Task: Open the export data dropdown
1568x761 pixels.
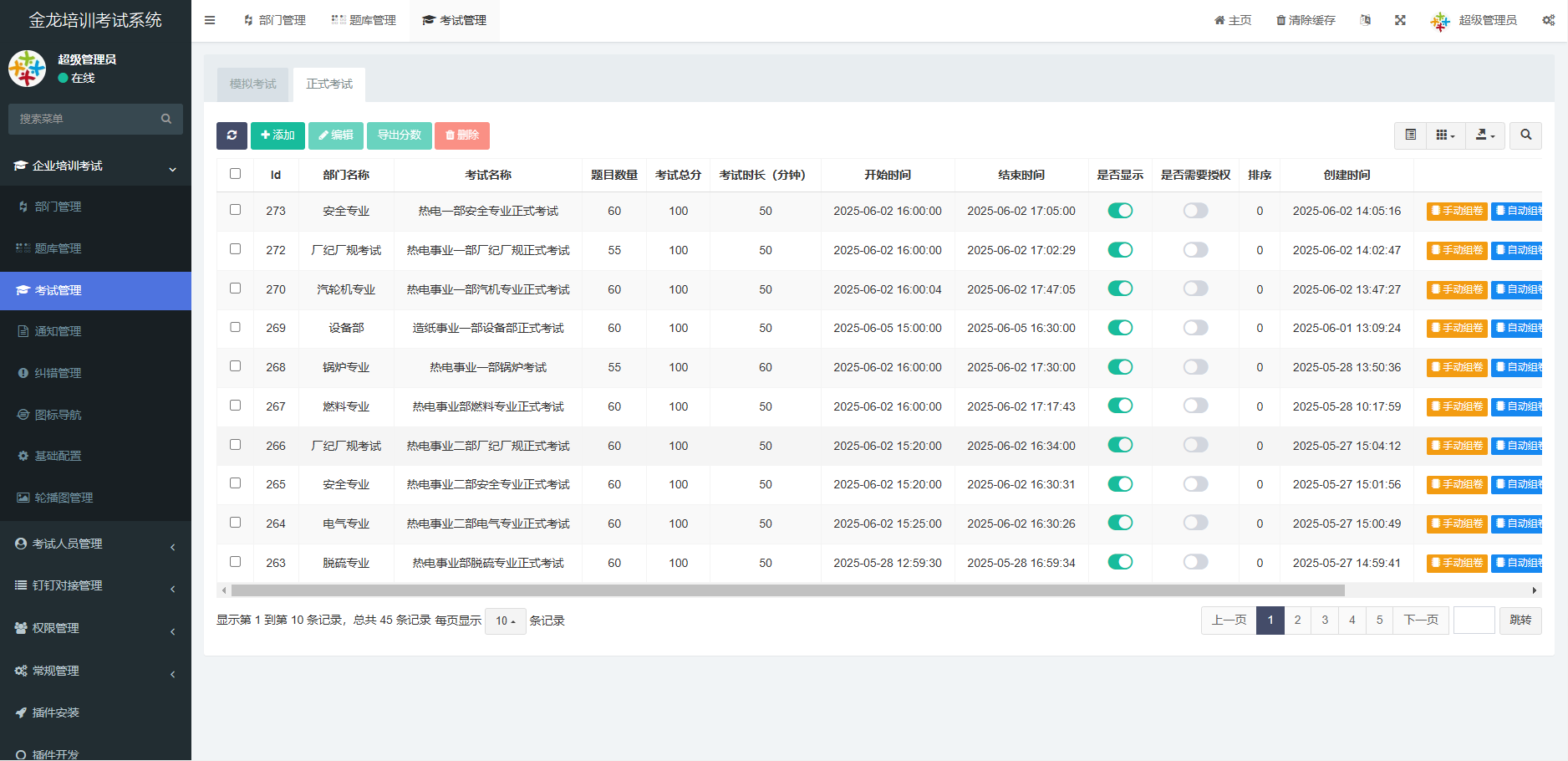Action: tap(1485, 135)
